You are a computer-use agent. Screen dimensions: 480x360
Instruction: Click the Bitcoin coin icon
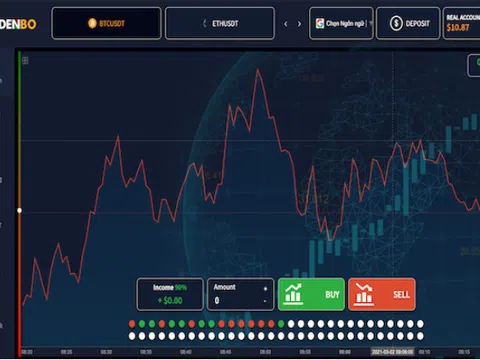point(92,23)
